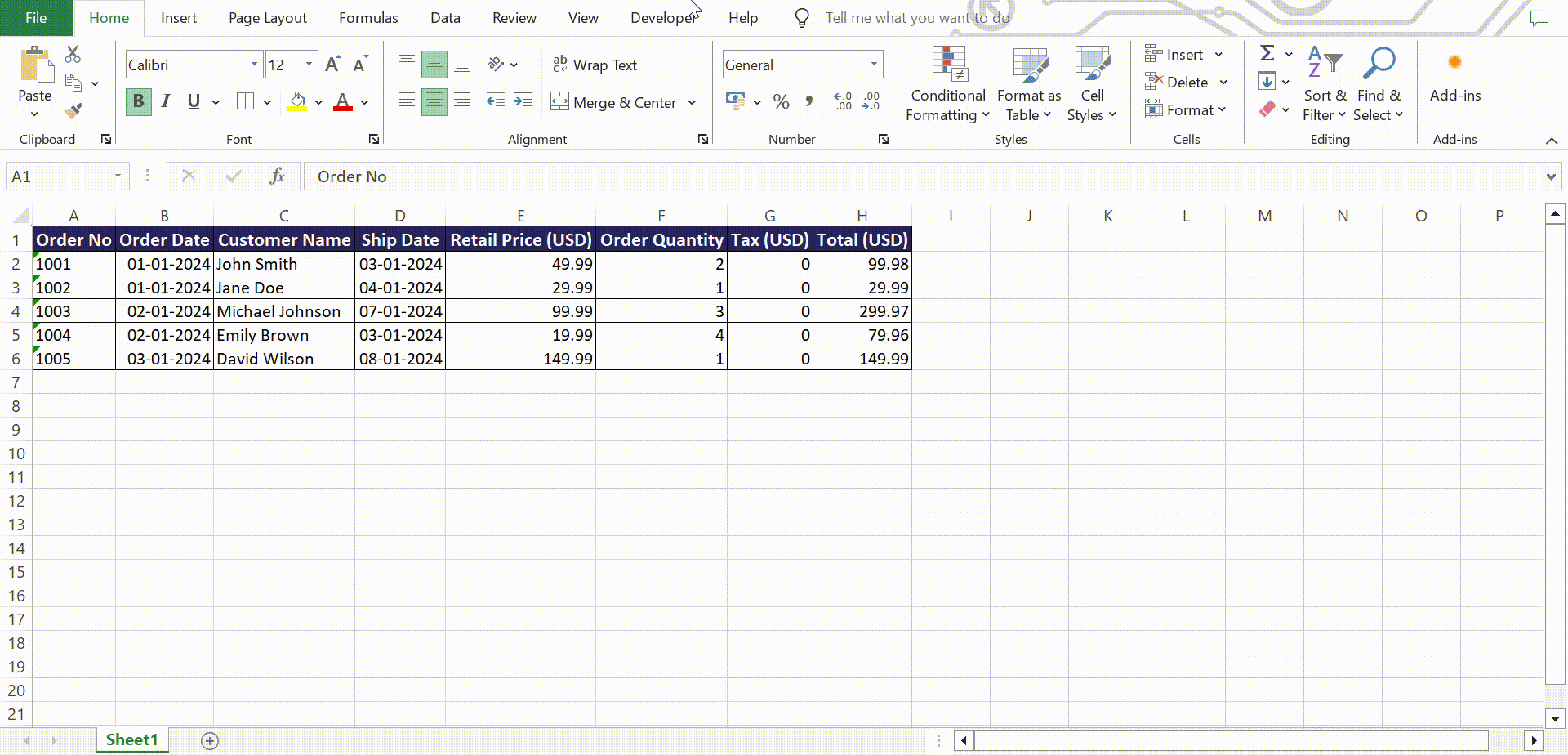
Task: Click the AutoSum sigma icon
Action: [1267, 54]
